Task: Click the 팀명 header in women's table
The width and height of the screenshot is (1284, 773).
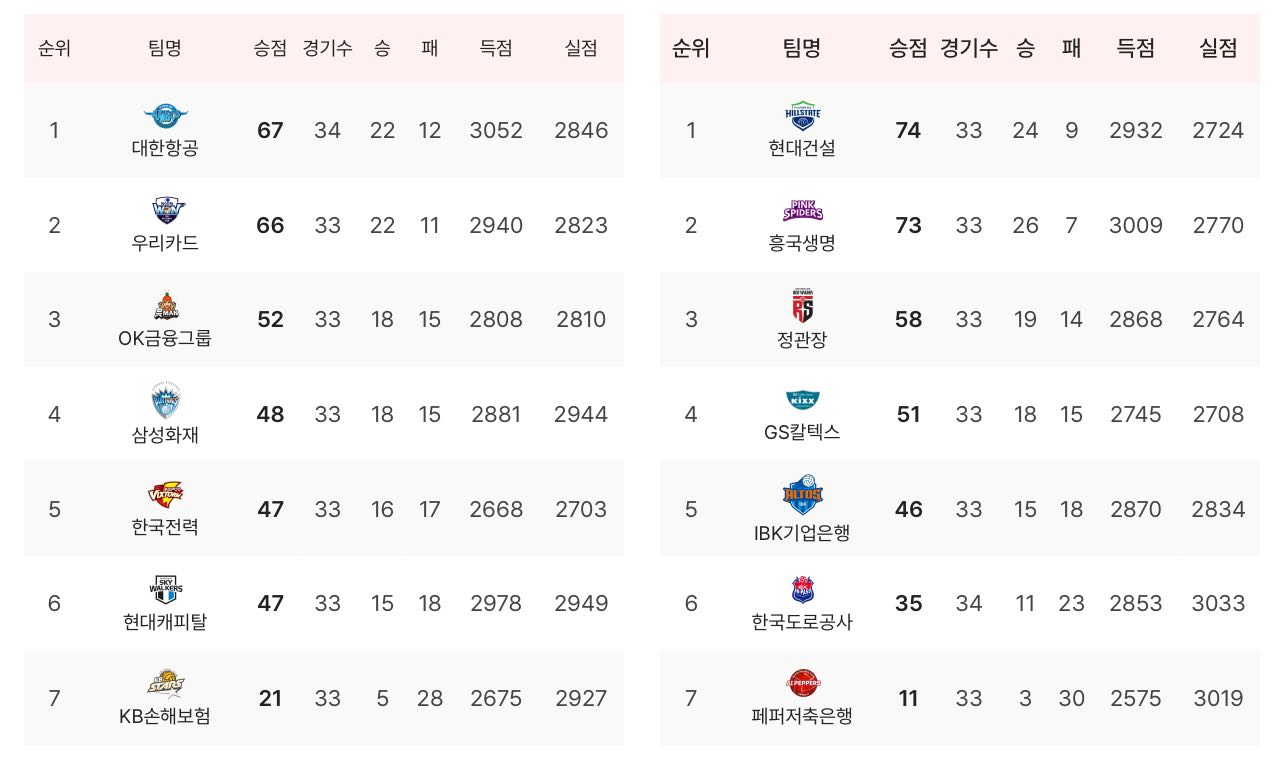Action: [x=802, y=48]
